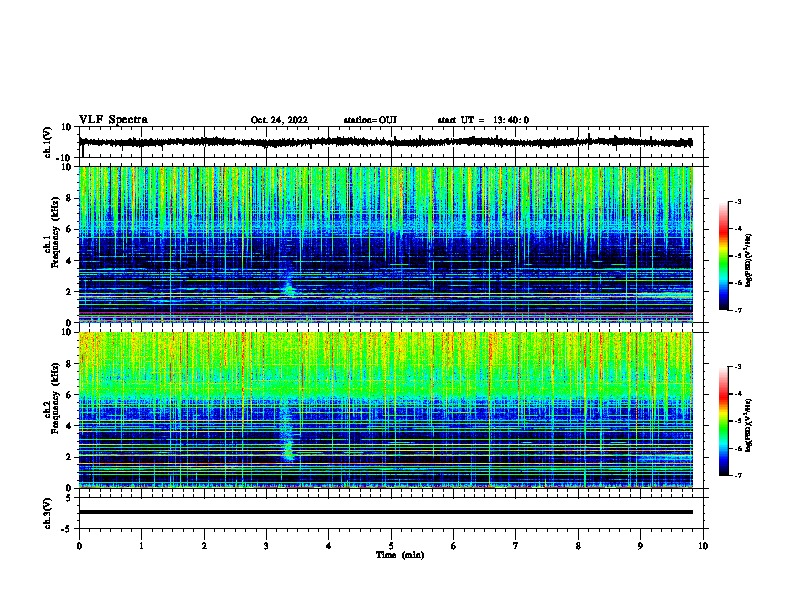Screen dimensions: 792x612
Task: Click the time axis tick label "10"
Action: coord(703,546)
